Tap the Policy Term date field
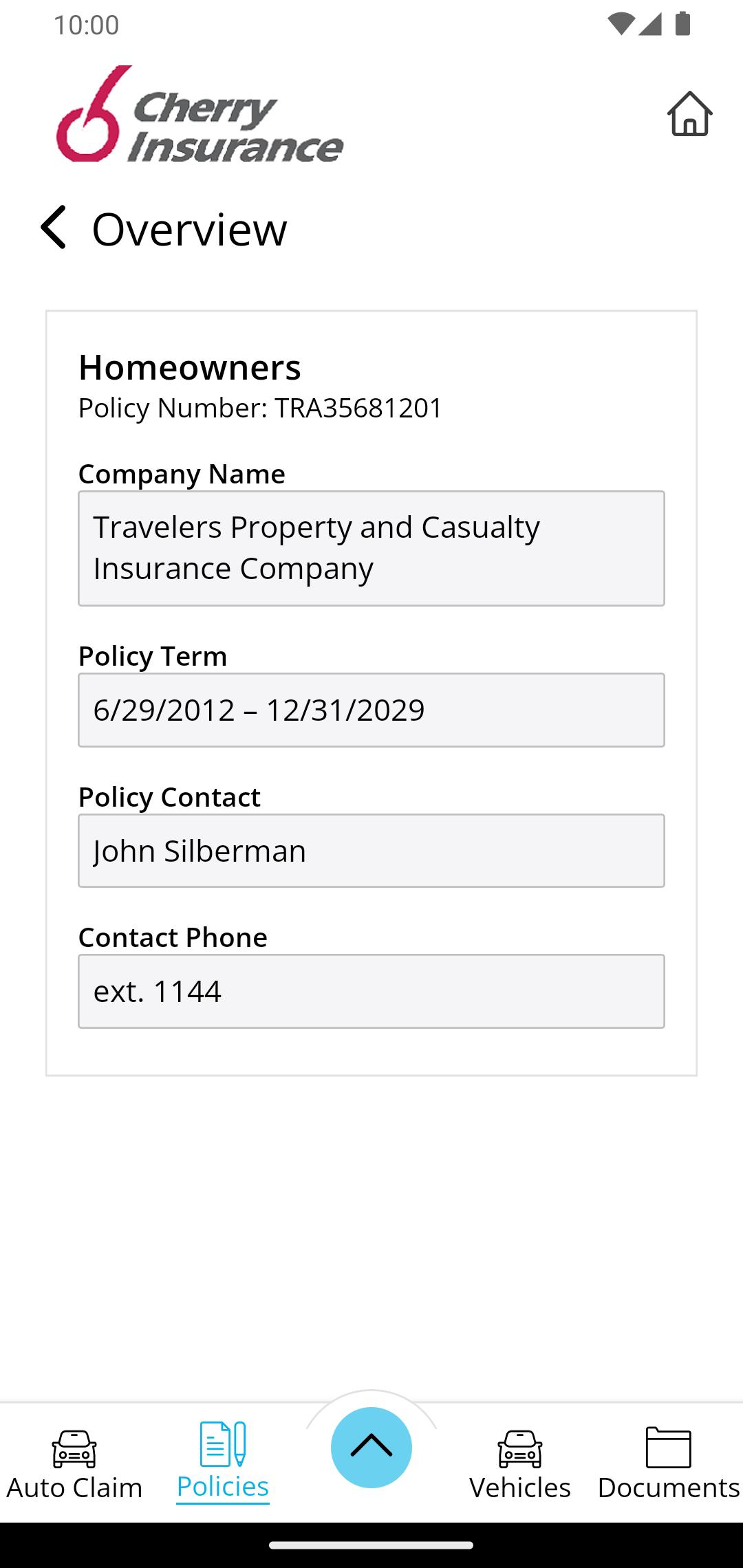This screenshot has height=1568, width=743. pos(371,710)
